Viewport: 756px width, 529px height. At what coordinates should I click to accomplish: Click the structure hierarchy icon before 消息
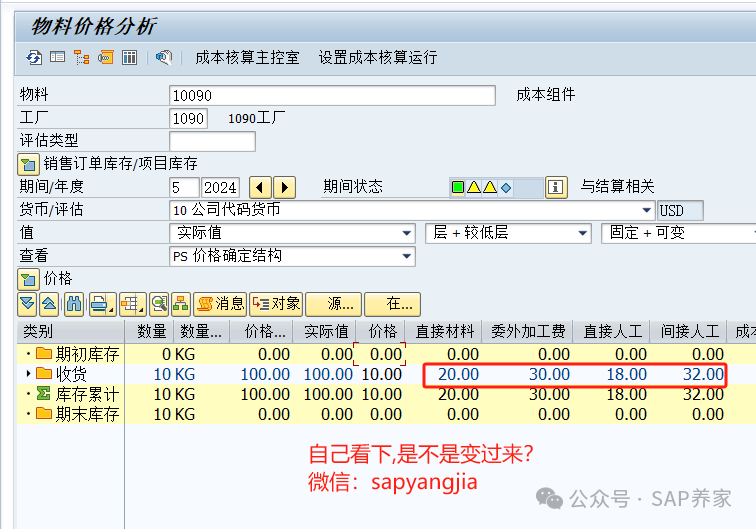tap(181, 304)
